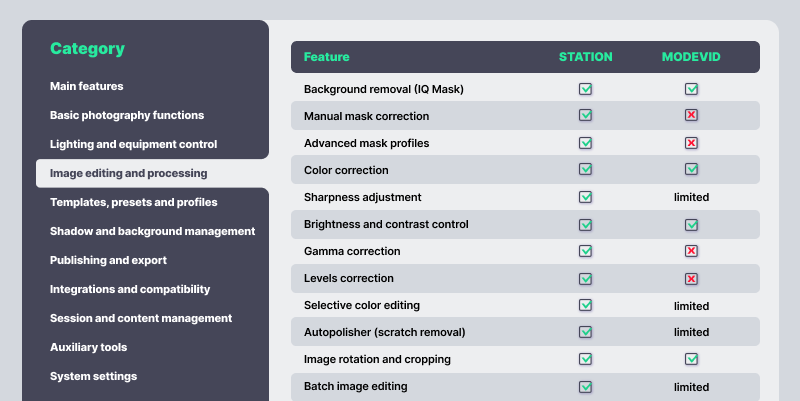Select System settings category
The width and height of the screenshot is (800, 401).
pyautogui.click(x=94, y=376)
